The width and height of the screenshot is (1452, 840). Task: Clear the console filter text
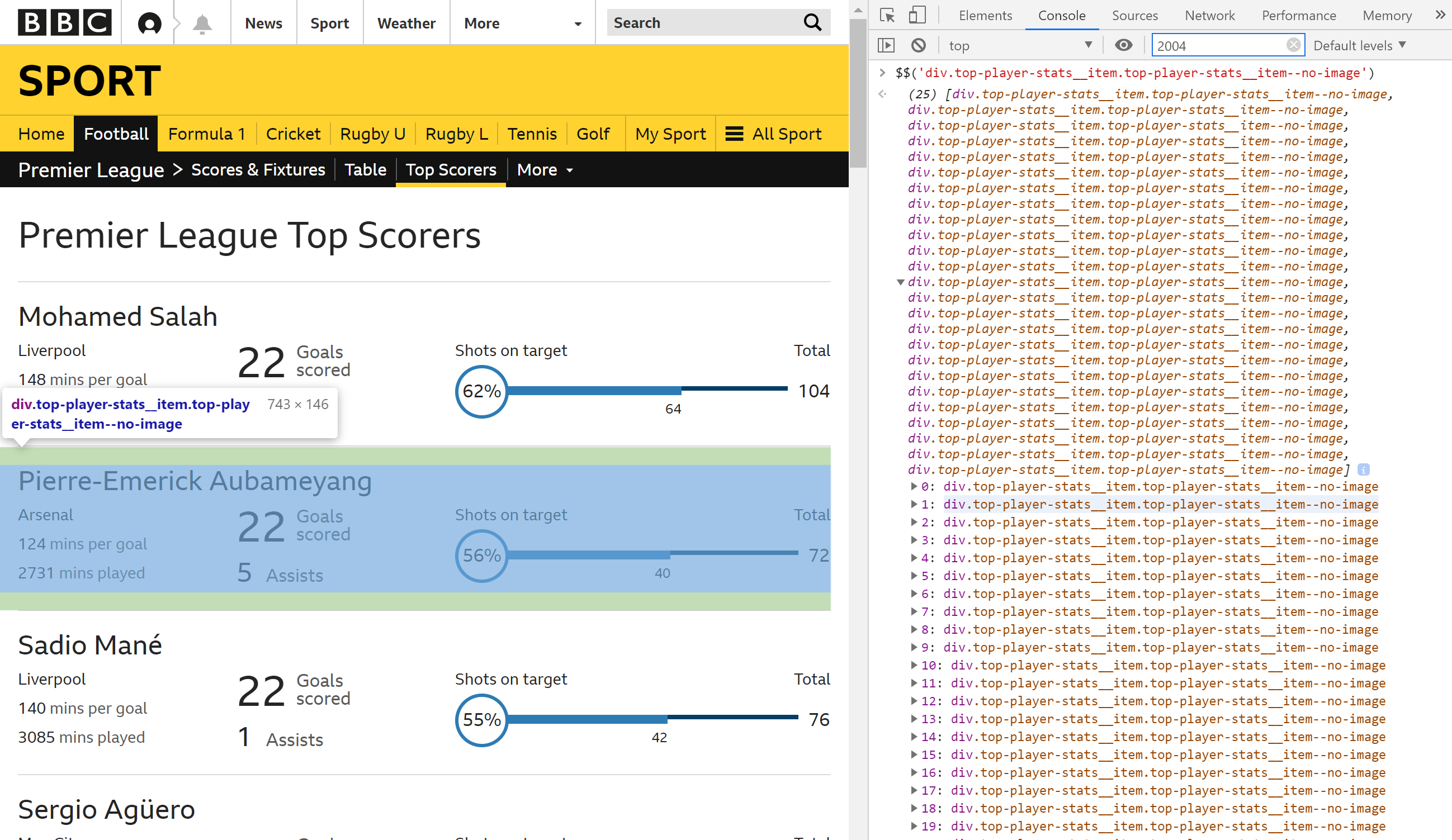pyautogui.click(x=1293, y=45)
